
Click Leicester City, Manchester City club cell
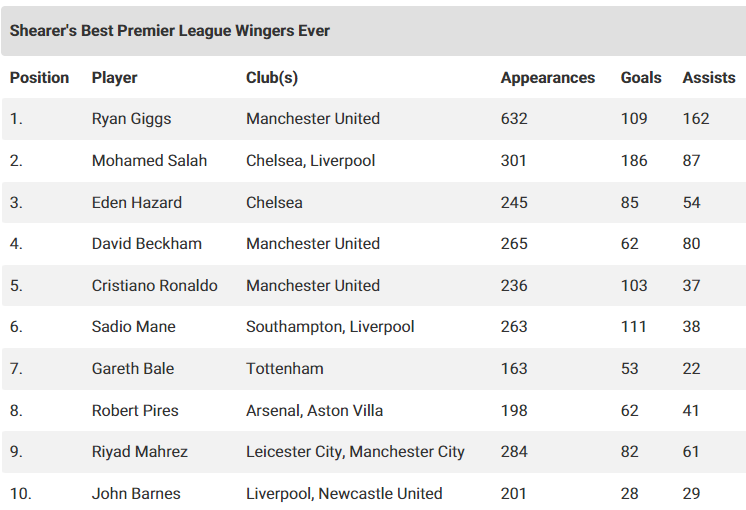(355, 451)
